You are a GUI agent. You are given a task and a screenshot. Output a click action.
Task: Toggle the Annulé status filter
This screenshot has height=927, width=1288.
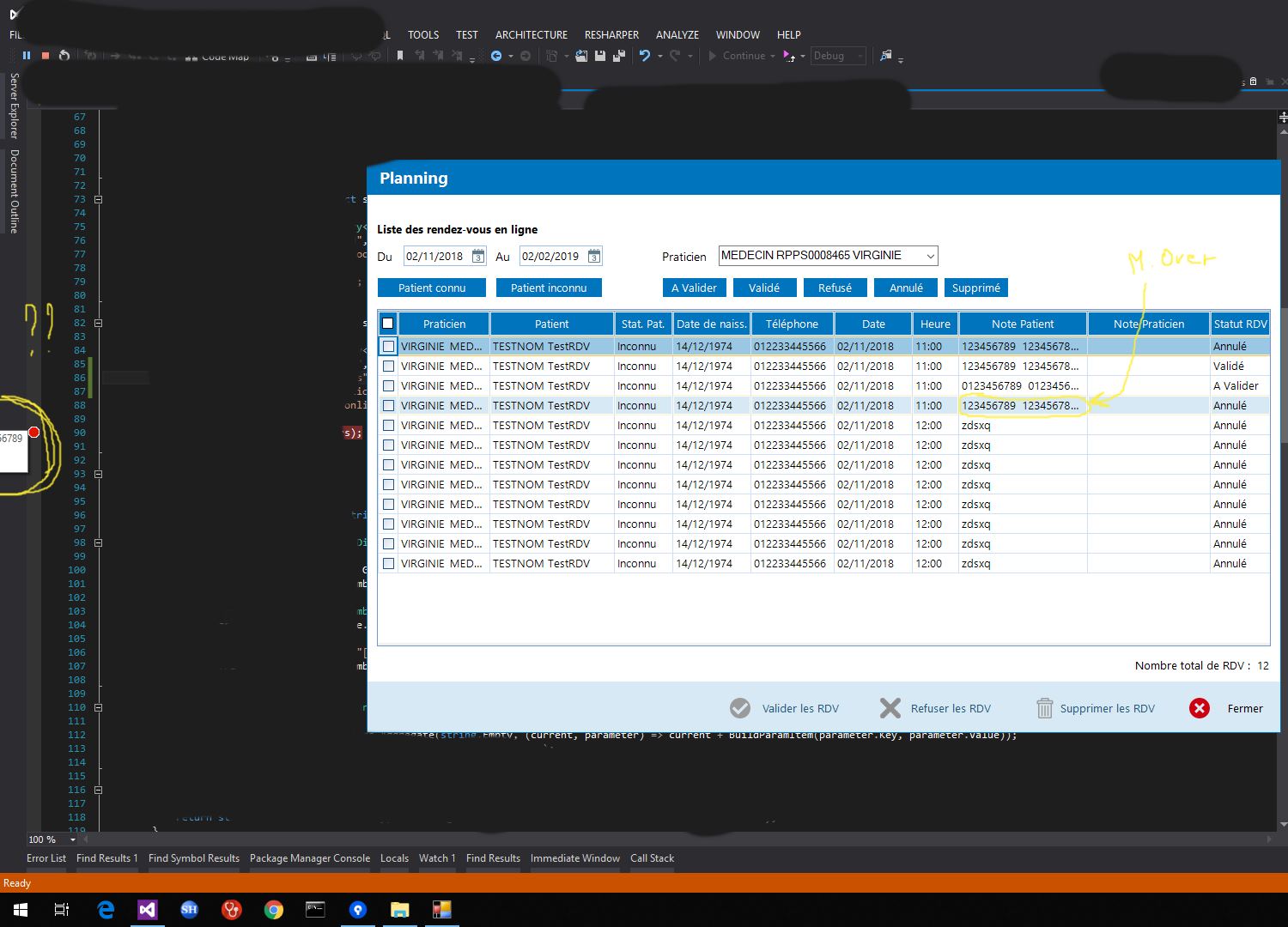pos(906,288)
